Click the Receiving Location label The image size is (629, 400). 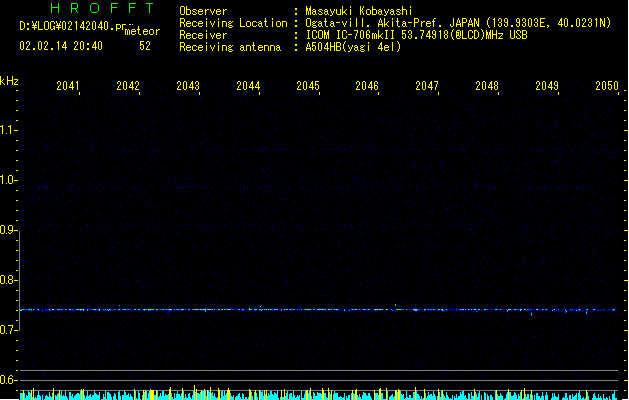pos(233,23)
